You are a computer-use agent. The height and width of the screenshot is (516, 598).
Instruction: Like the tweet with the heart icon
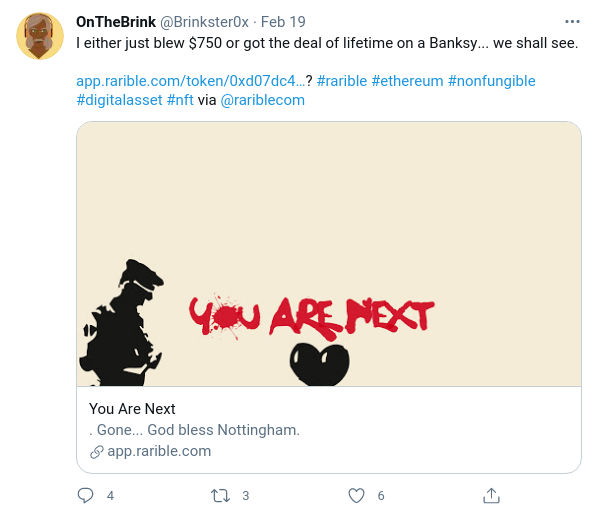pyautogui.click(x=356, y=495)
